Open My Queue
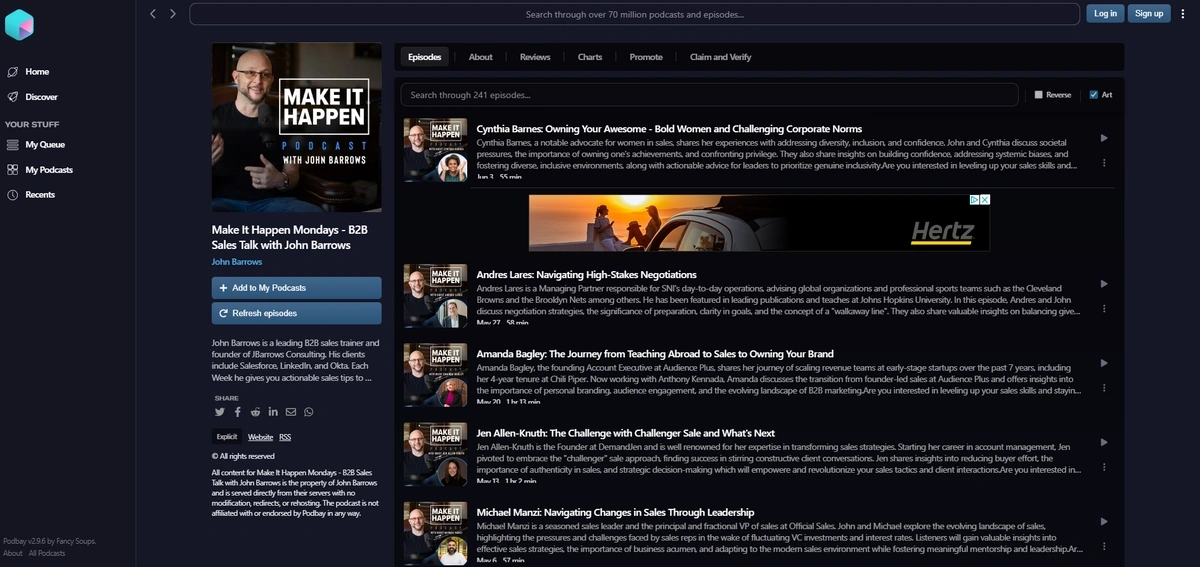This screenshot has width=1200, height=567. [36, 145]
